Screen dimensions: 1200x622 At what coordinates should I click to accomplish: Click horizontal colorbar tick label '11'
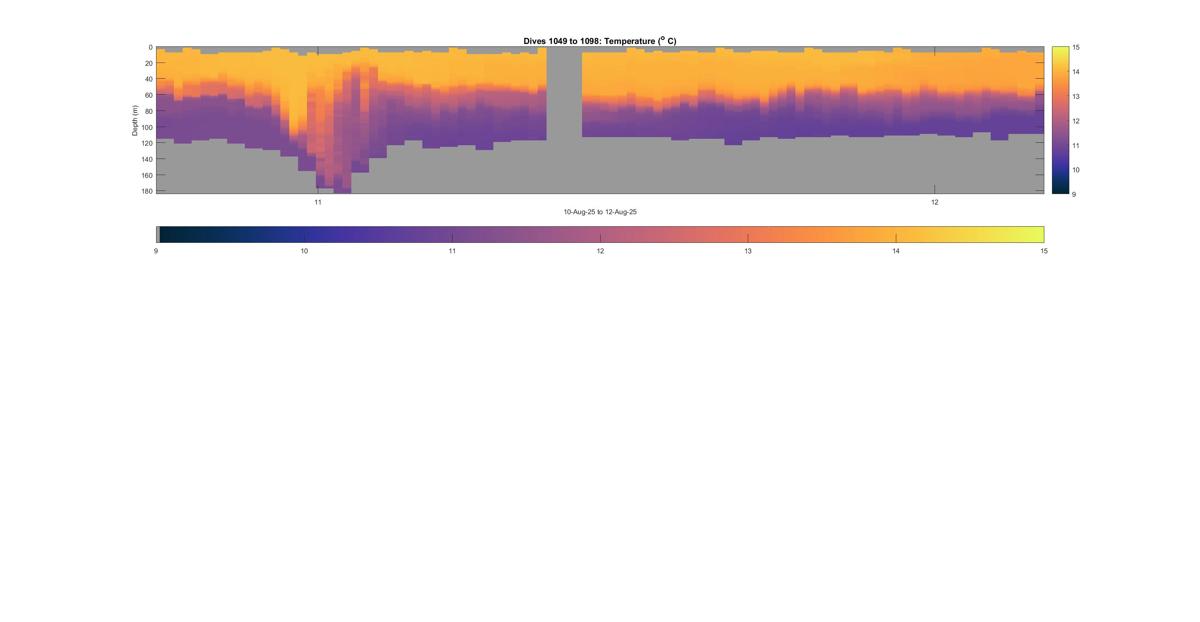(x=452, y=252)
